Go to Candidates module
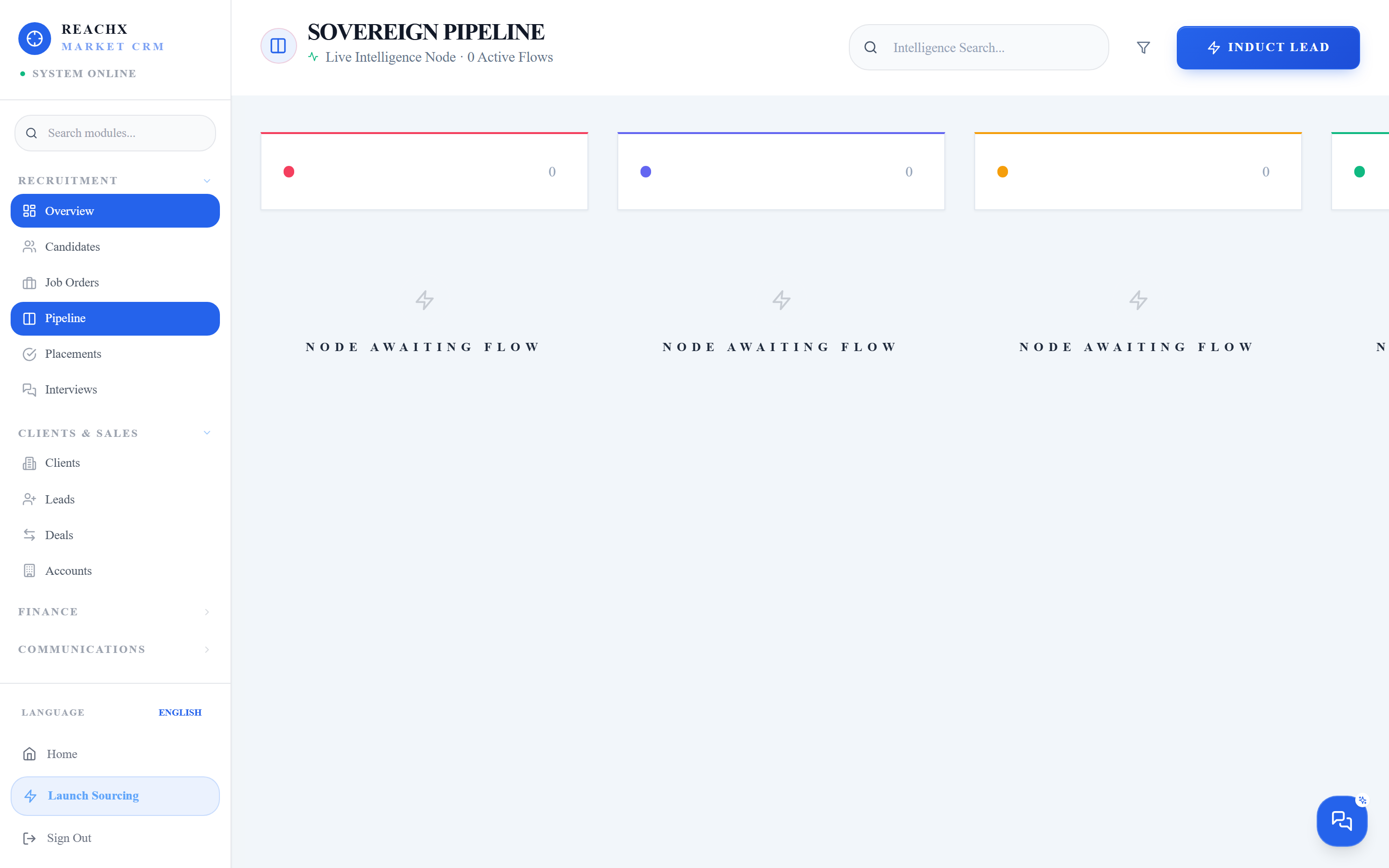Screen dimensions: 1389x868 [115, 247]
